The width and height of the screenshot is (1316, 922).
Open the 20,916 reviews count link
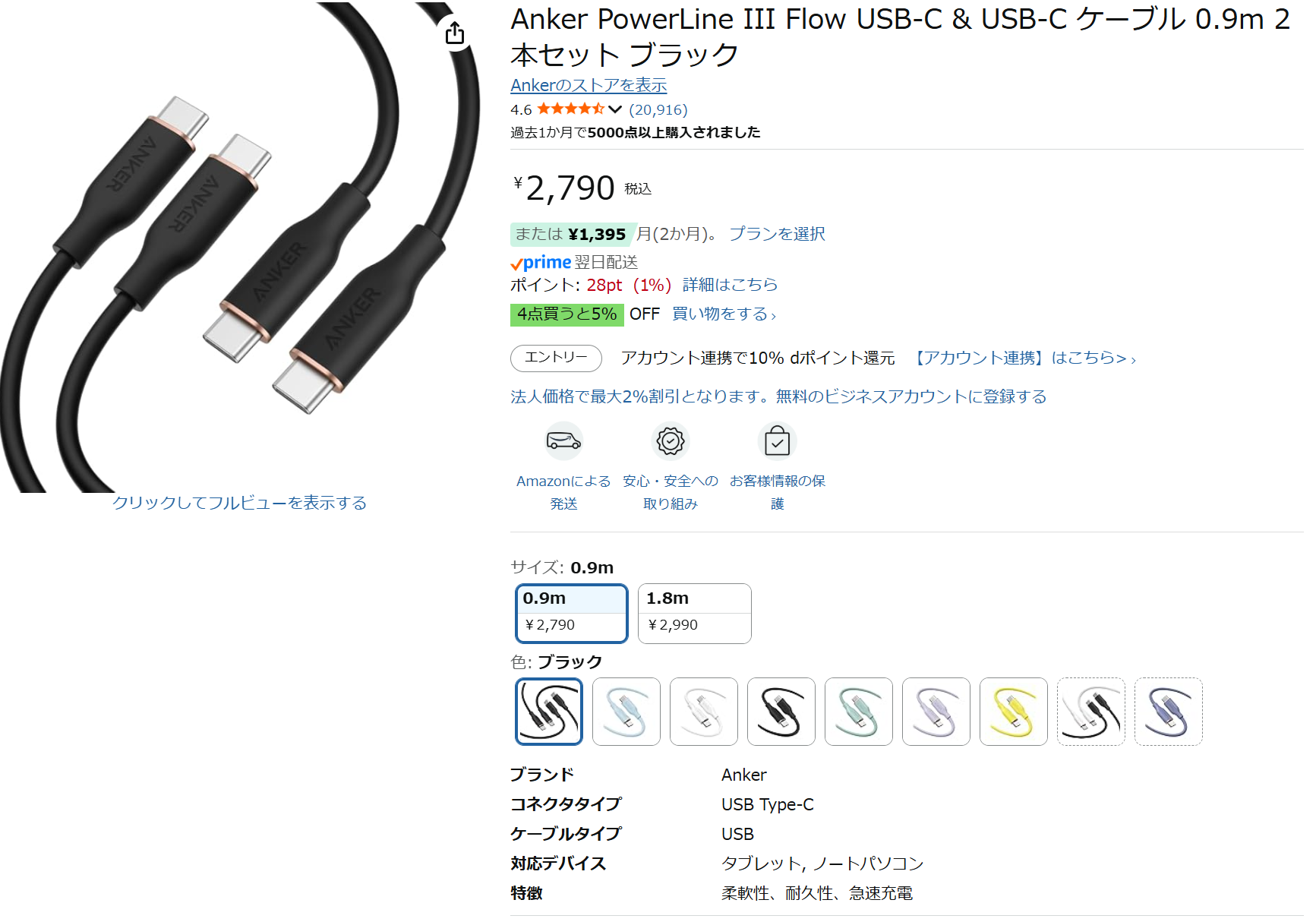click(658, 110)
